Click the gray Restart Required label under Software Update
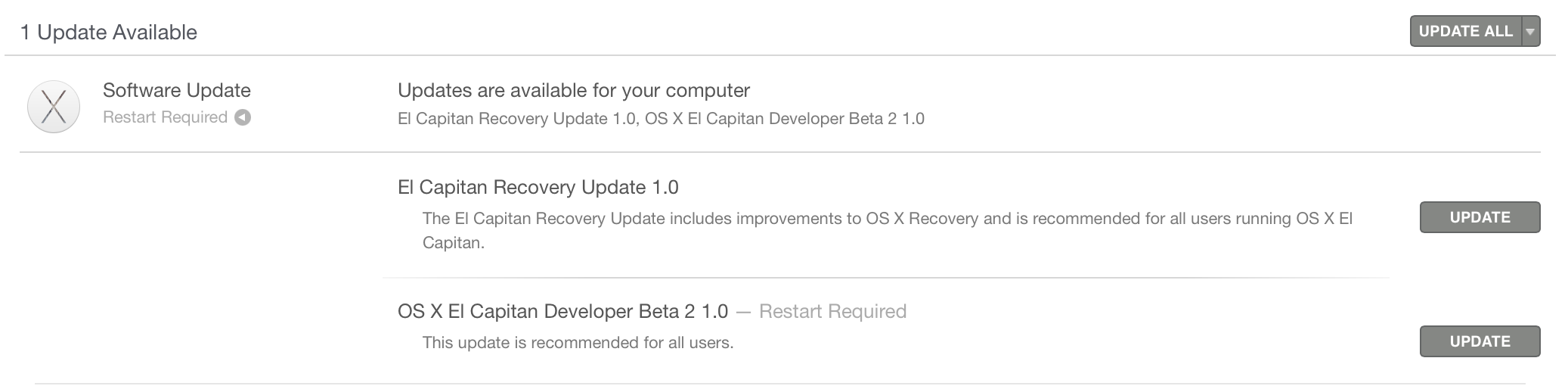1568x386 pixels. click(165, 117)
